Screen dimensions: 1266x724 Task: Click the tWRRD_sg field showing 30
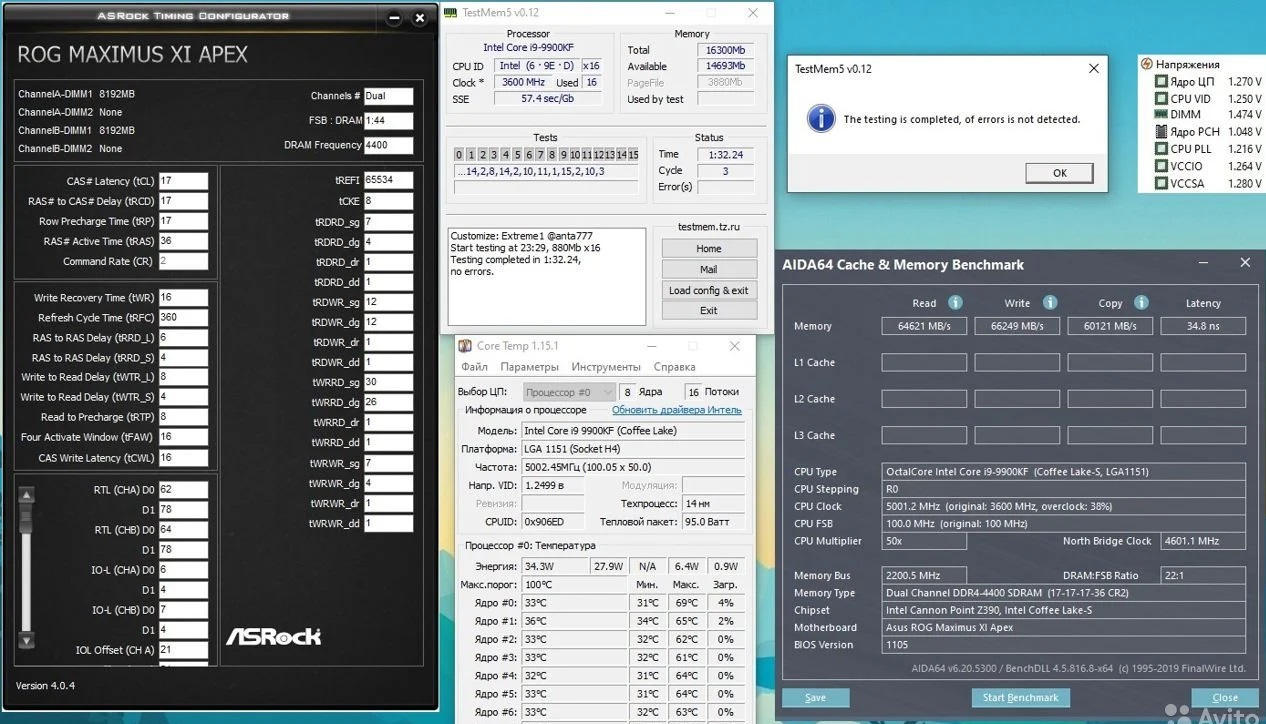tap(388, 382)
